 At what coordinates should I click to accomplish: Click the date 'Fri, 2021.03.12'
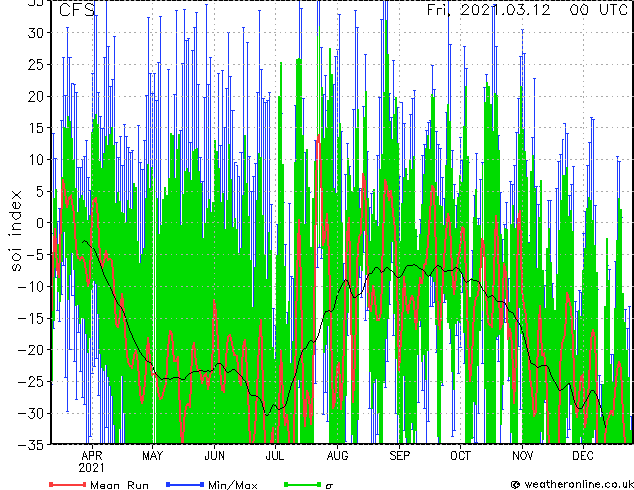[489, 10]
